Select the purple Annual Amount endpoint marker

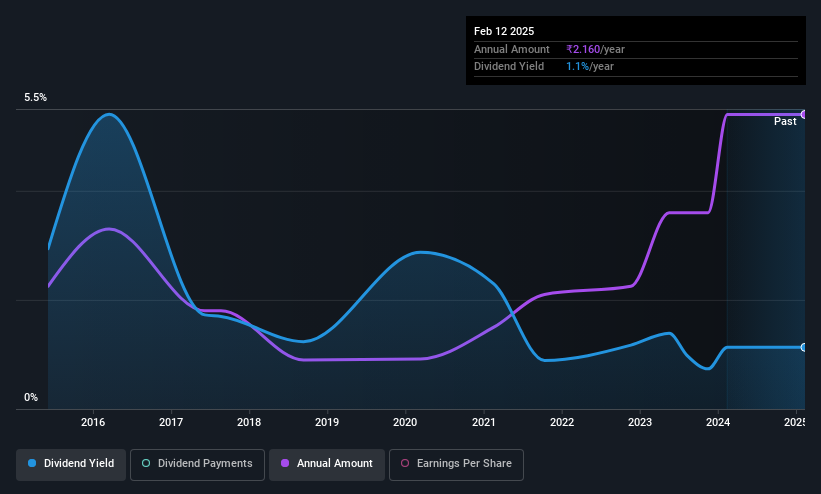click(x=803, y=114)
